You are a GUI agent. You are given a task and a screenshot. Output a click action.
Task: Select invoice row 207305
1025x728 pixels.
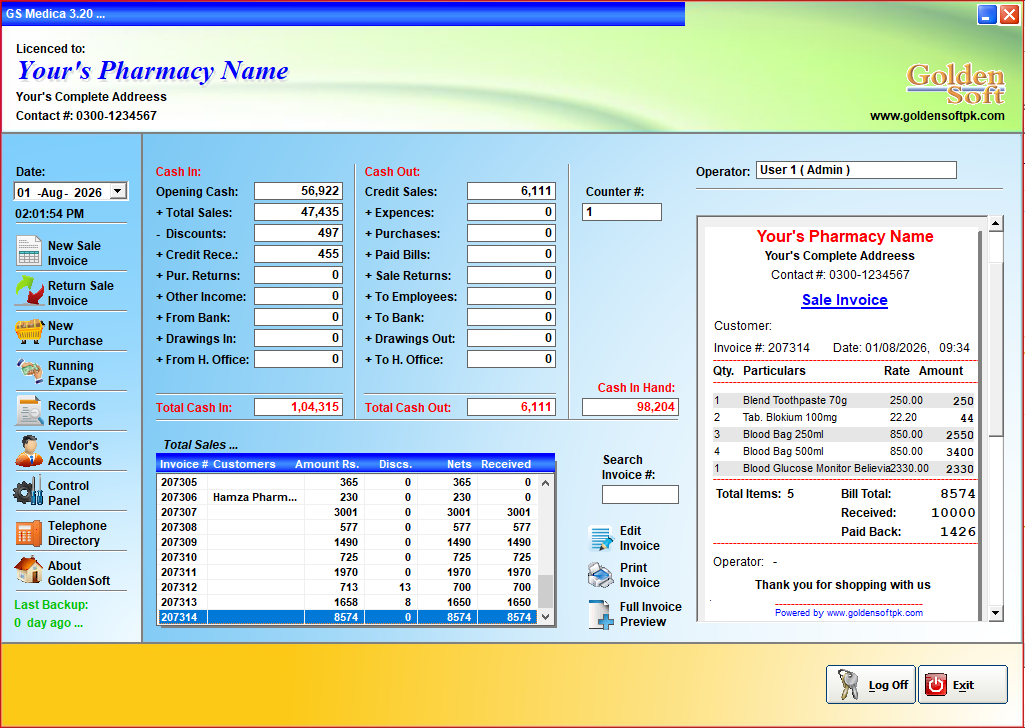coord(348,482)
